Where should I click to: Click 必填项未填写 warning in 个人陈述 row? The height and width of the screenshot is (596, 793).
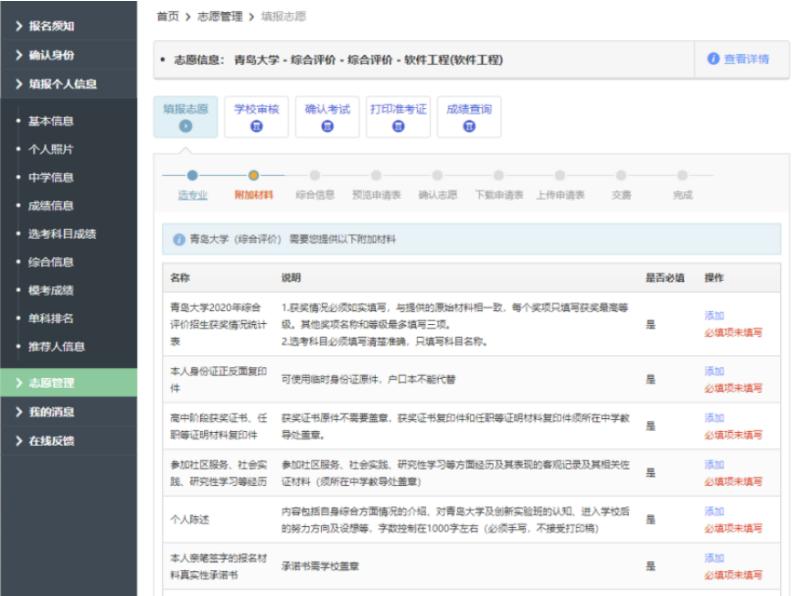[733, 528]
